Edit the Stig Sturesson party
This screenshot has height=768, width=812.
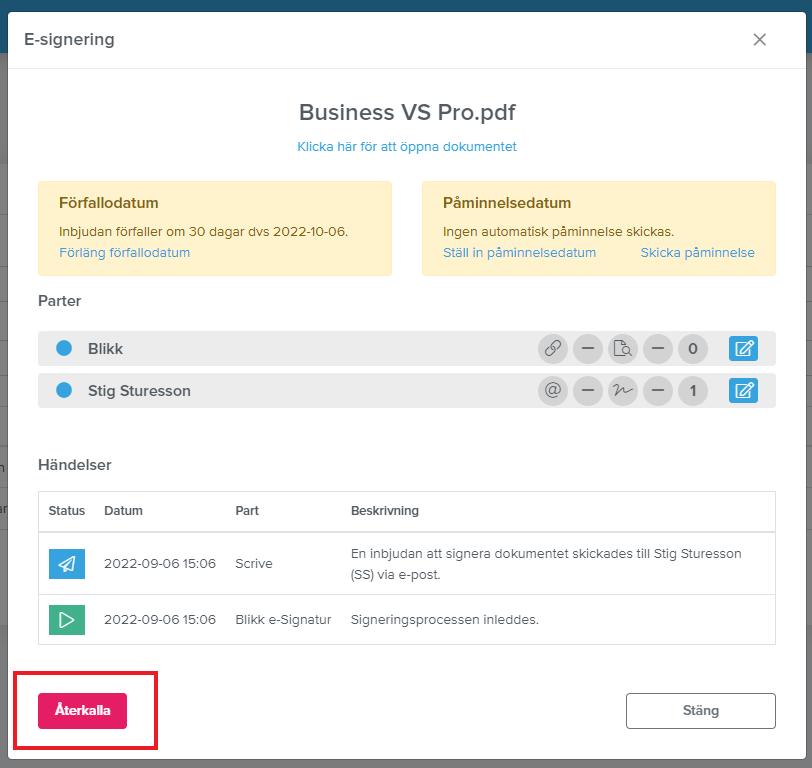pos(743,390)
